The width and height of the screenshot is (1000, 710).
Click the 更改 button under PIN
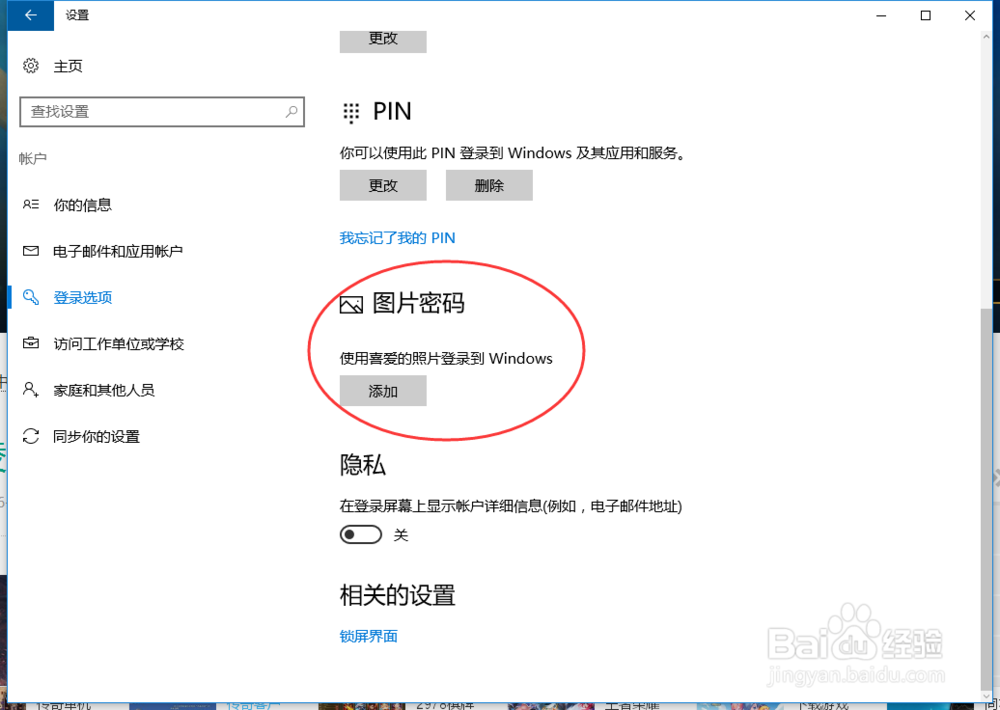coord(383,186)
